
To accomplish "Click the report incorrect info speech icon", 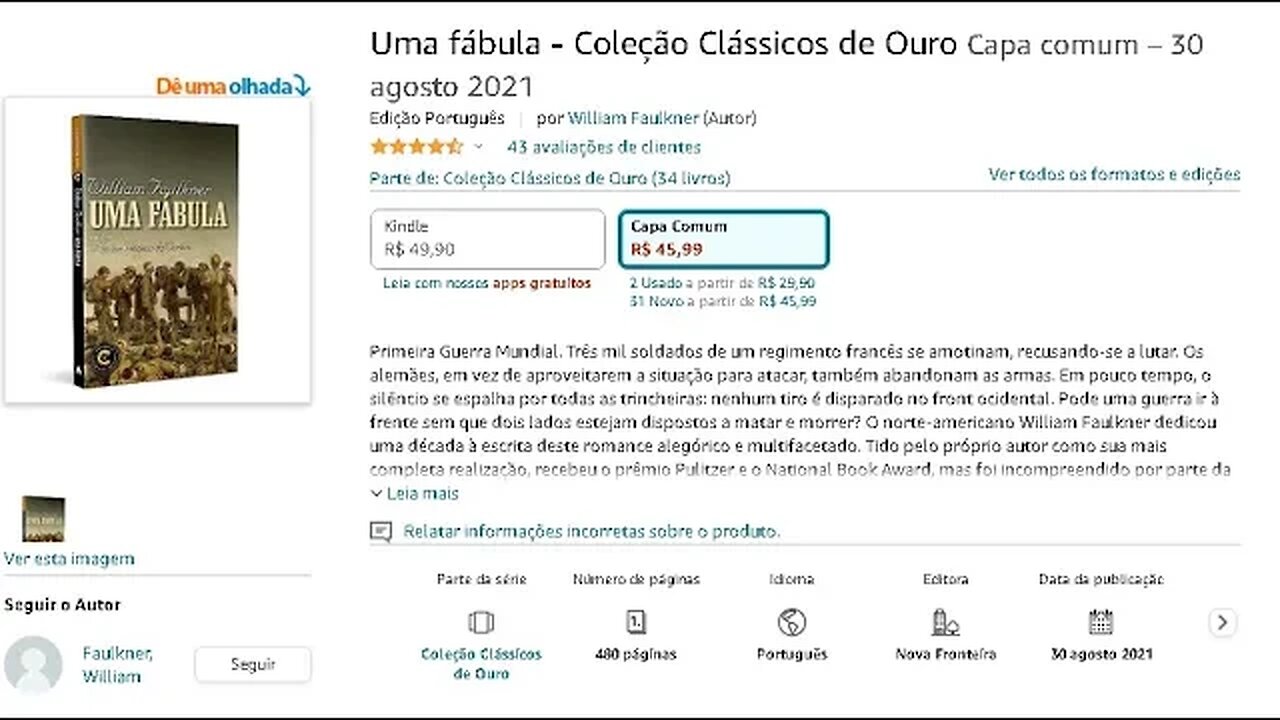I will (x=380, y=531).
